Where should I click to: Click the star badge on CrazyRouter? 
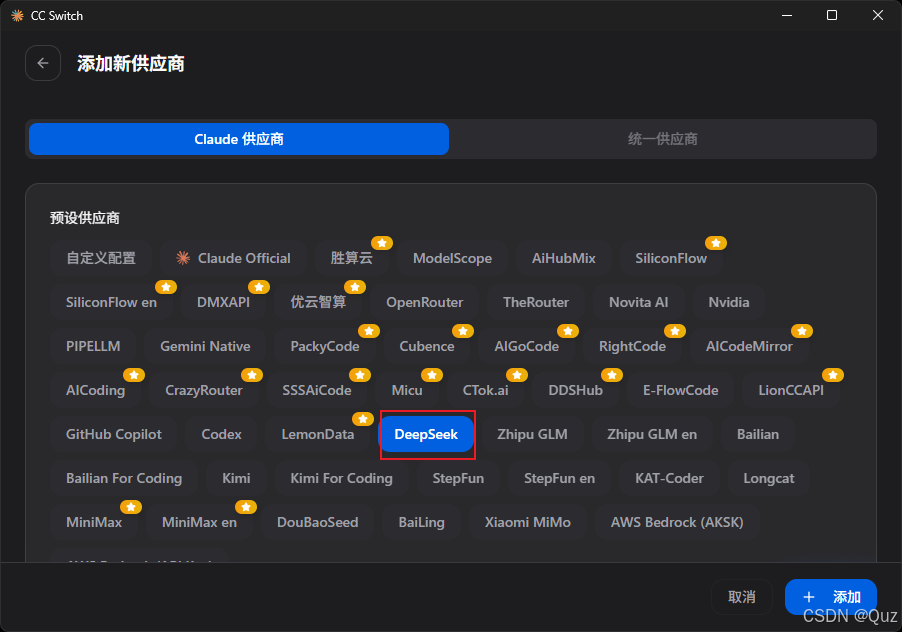252,375
